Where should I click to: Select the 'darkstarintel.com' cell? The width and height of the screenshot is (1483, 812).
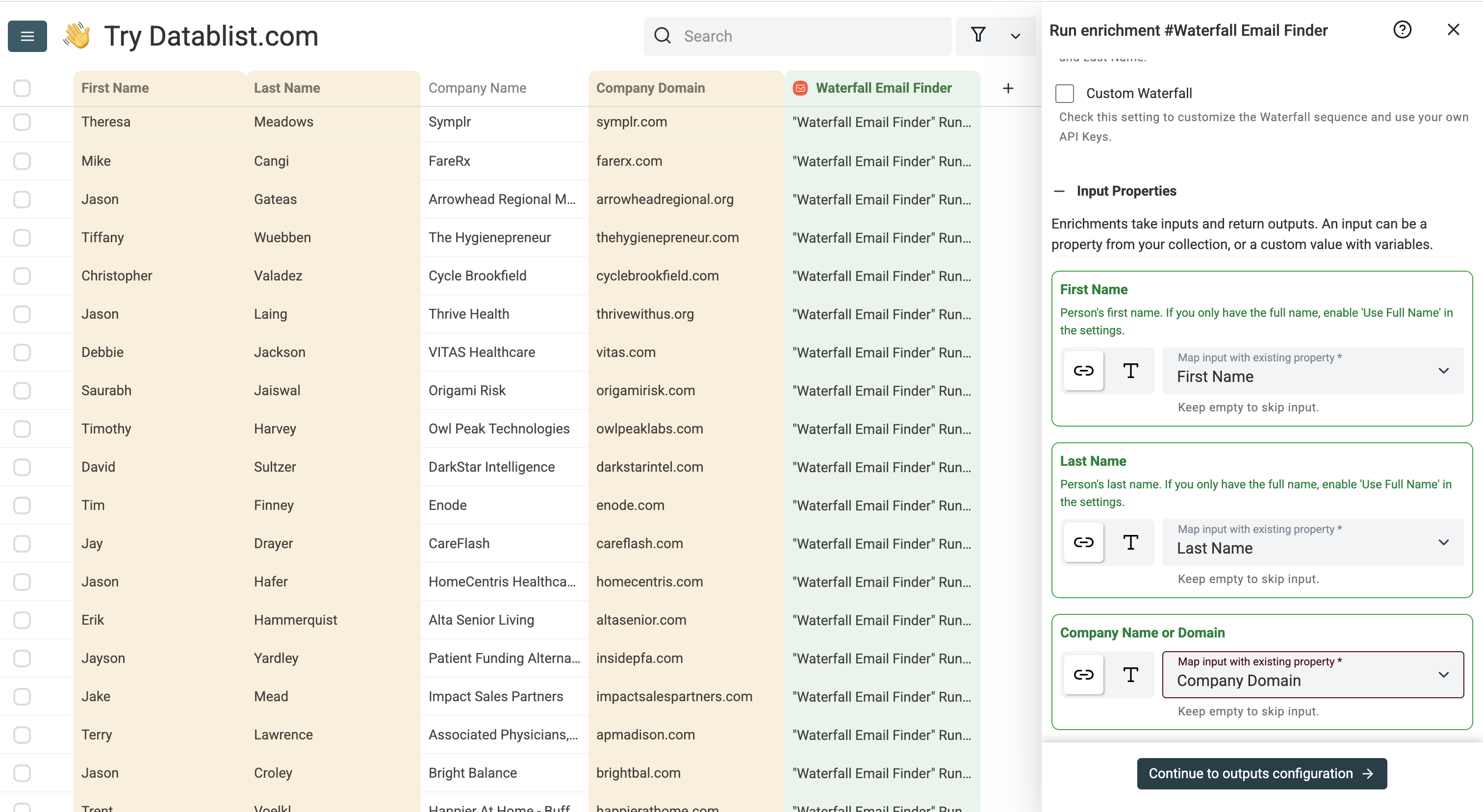(x=686, y=467)
